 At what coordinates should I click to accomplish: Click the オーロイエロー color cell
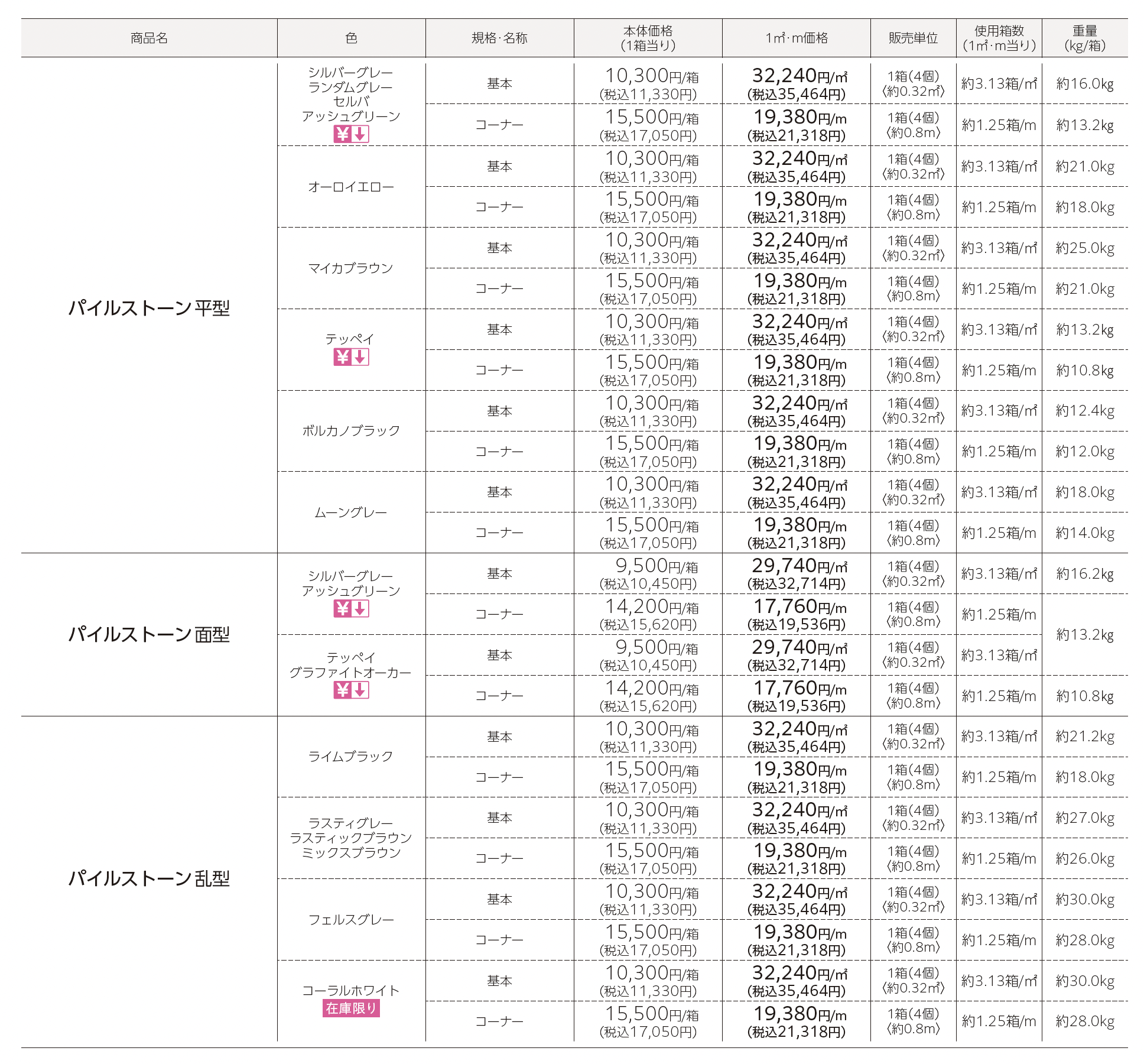tap(351, 187)
